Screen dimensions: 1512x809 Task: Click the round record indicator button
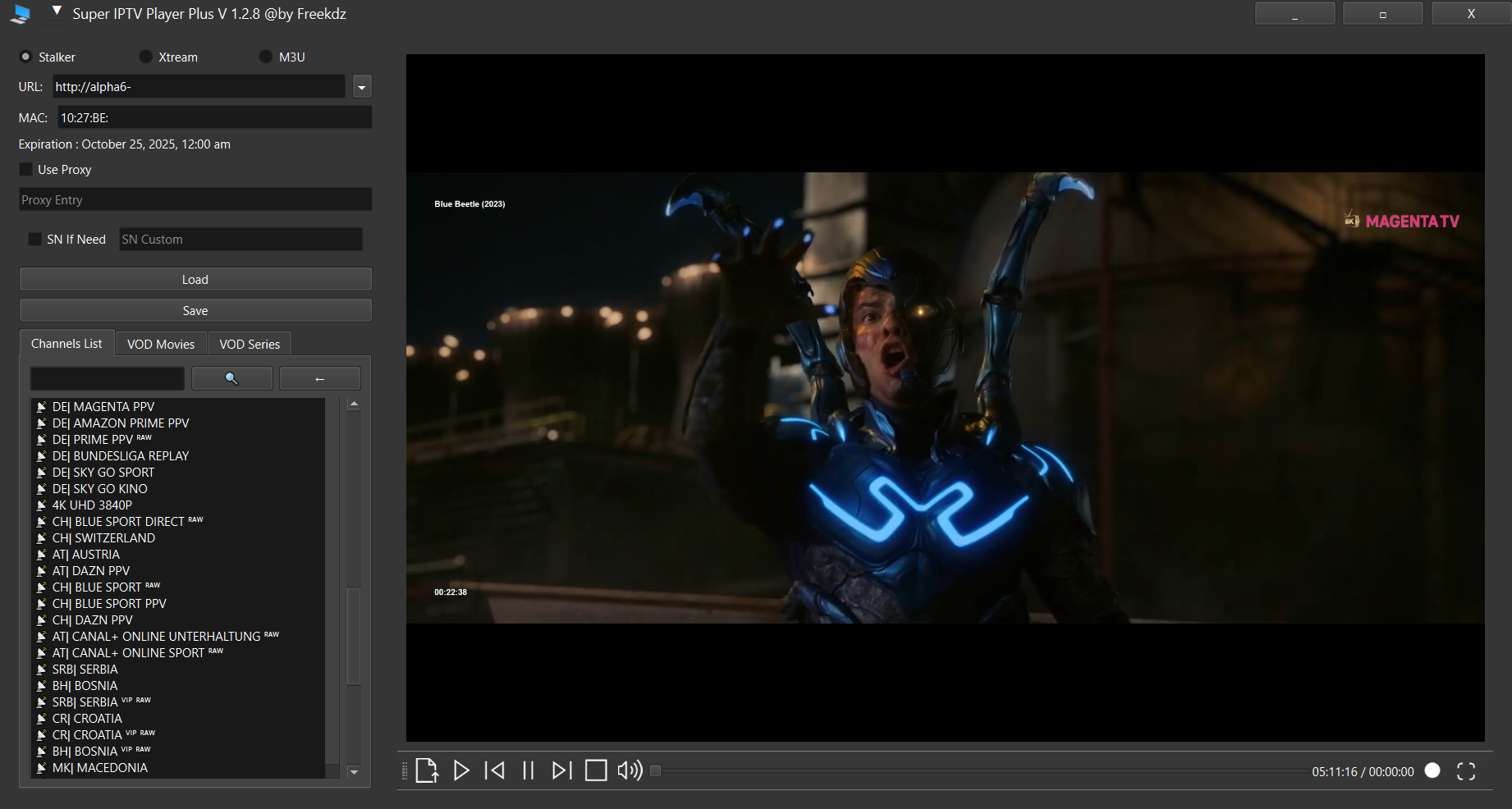1432,770
